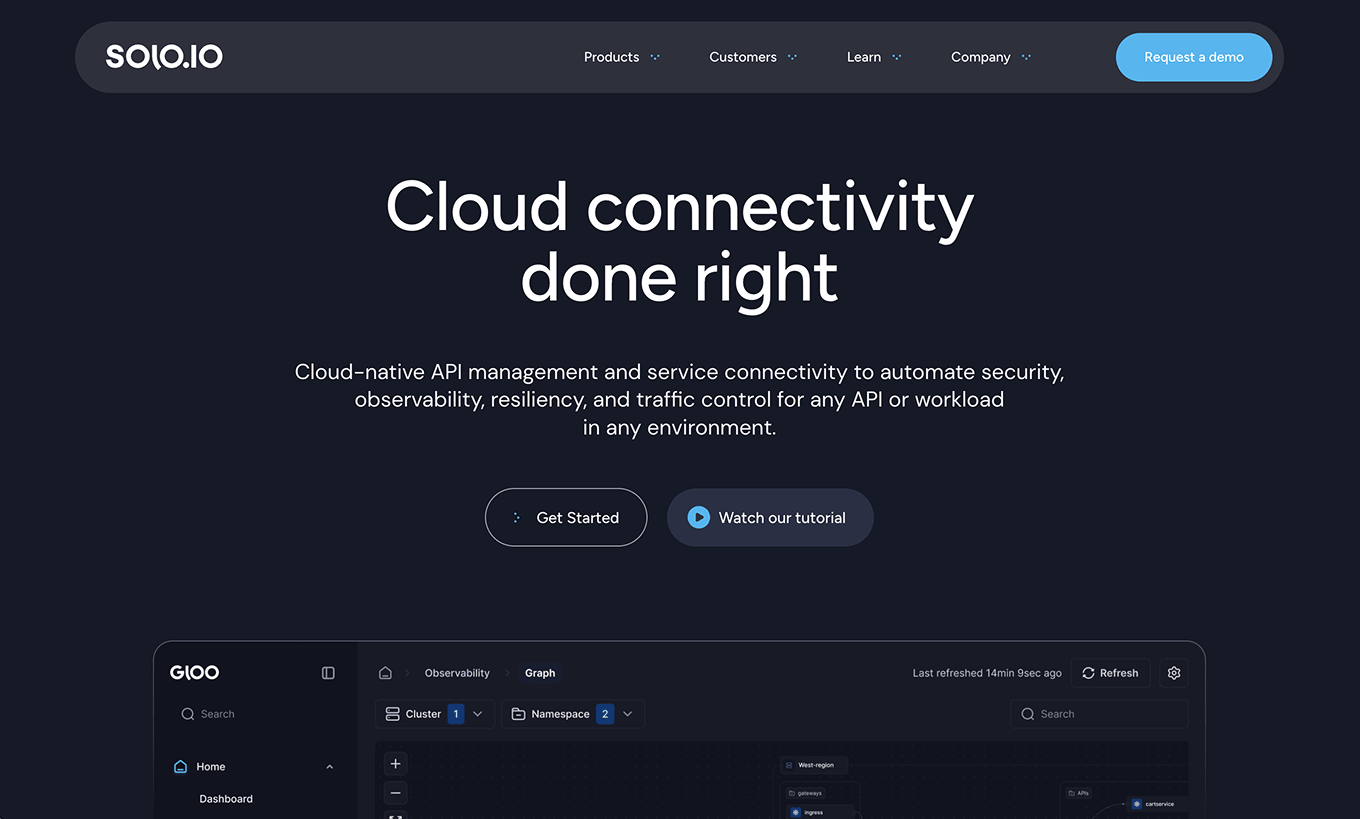This screenshot has width=1360, height=819.
Task: Toggle the Gloo sidebar collapse icon
Action: pyautogui.click(x=328, y=673)
